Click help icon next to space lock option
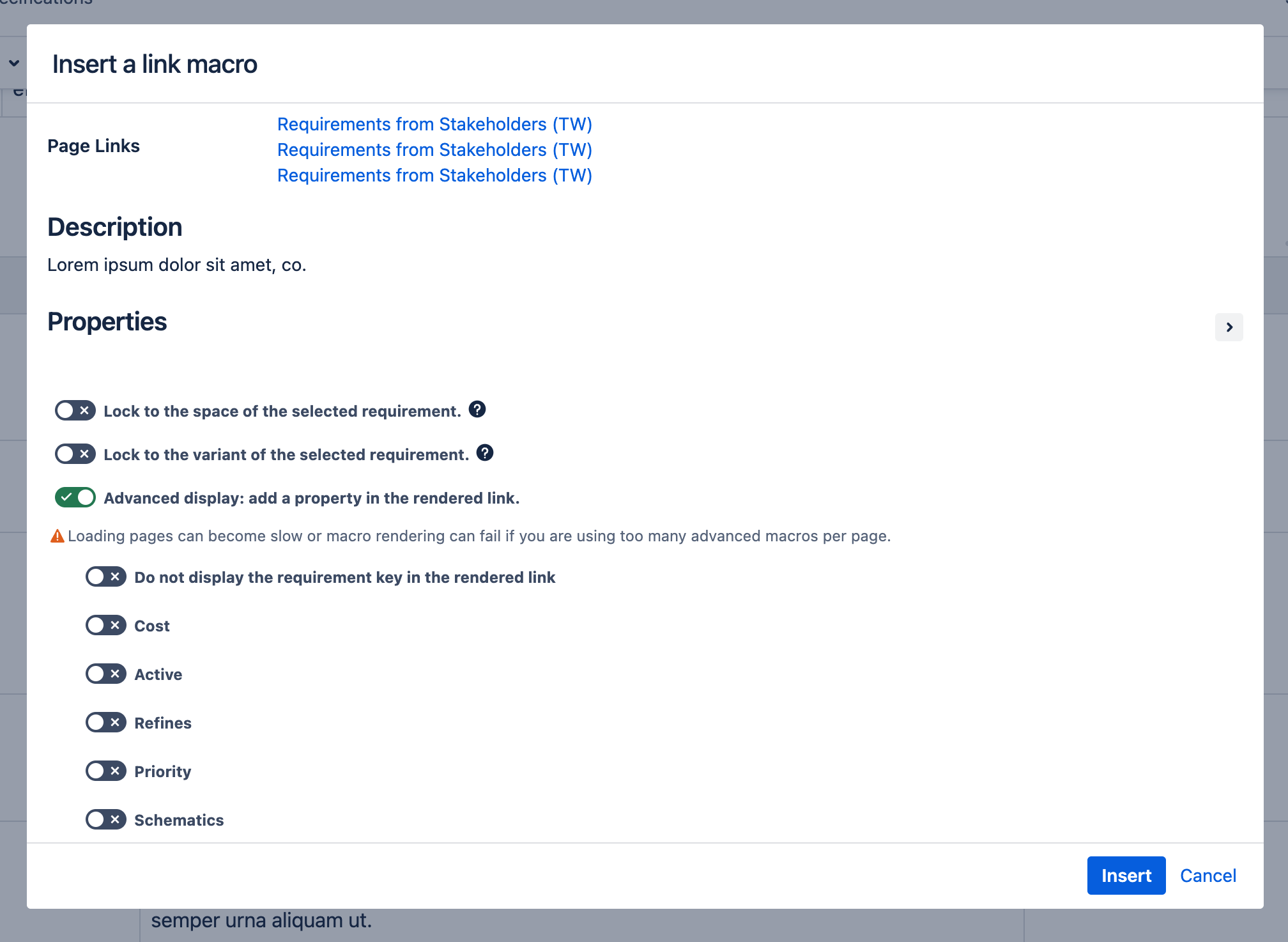The image size is (1288, 942). coord(477,409)
